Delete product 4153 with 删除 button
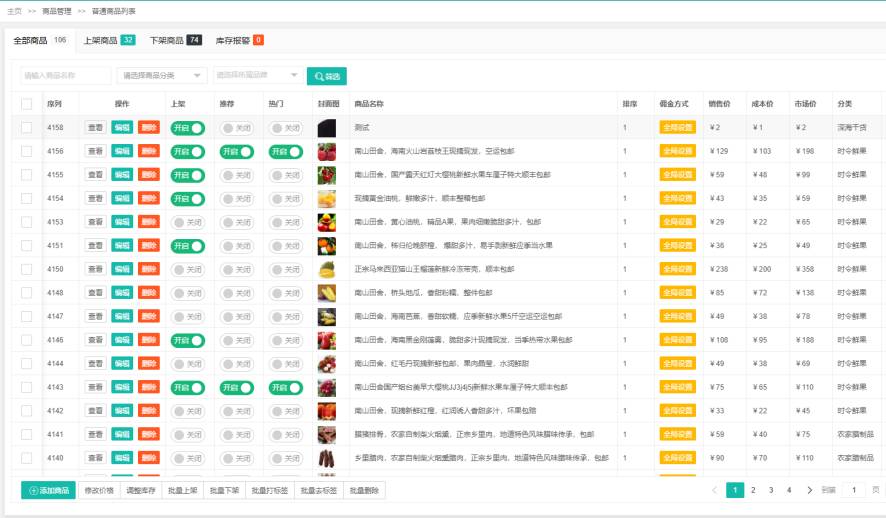The height and width of the screenshot is (518, 886). click(148, 222)
